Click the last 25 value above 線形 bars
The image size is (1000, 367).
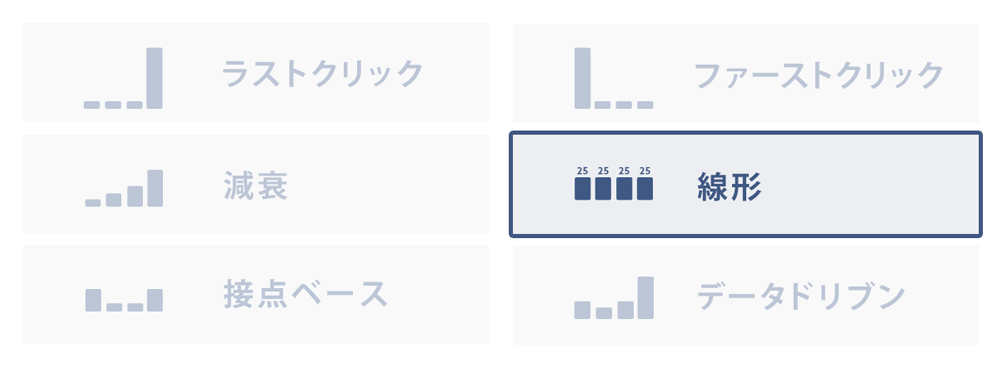coord(645,171)
